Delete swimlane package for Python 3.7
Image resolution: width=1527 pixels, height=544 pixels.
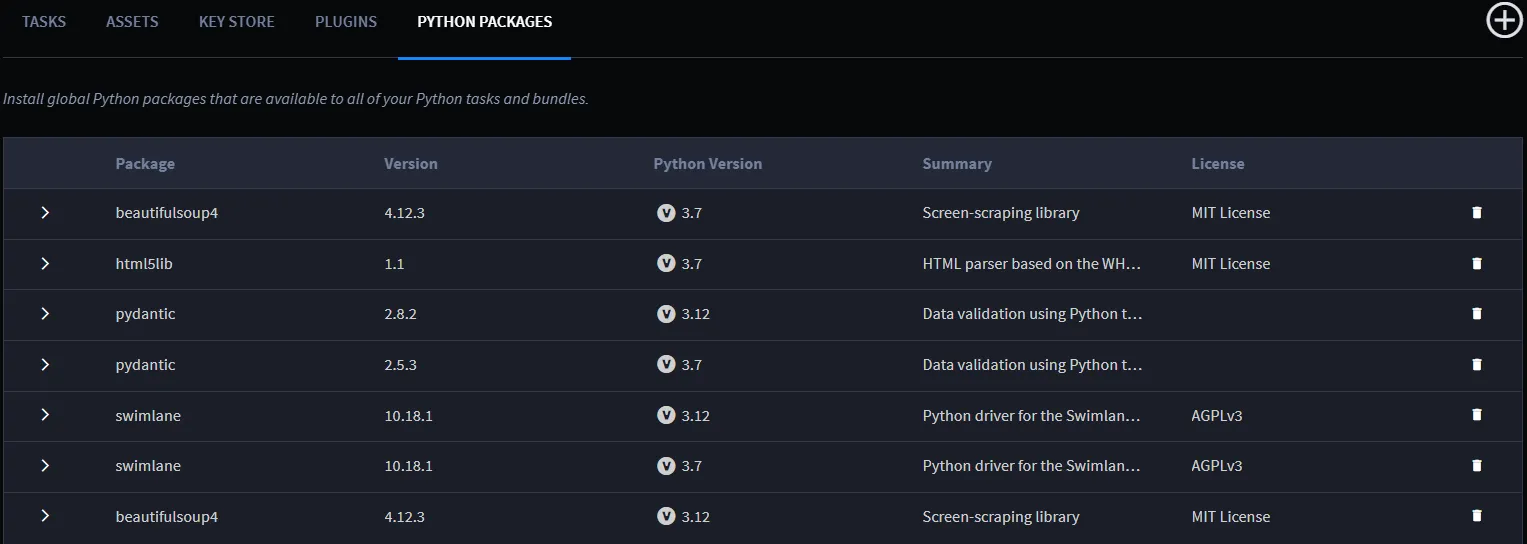(x=1477, y=466)
